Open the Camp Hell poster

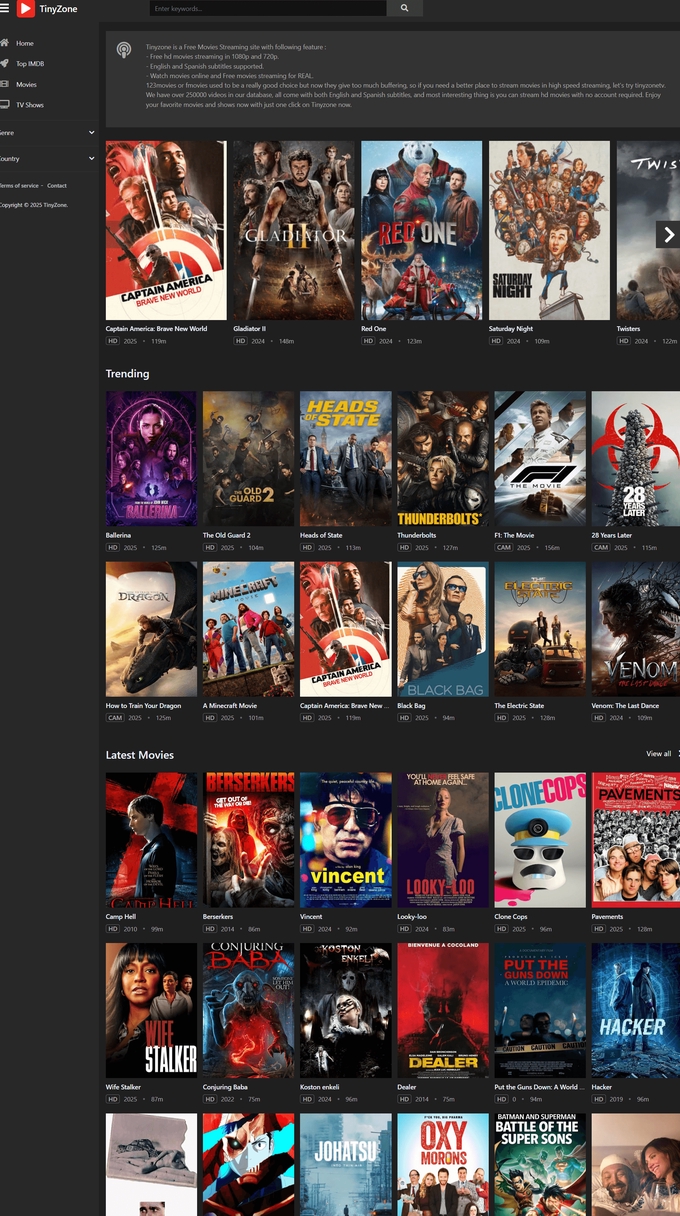point(151,840)
